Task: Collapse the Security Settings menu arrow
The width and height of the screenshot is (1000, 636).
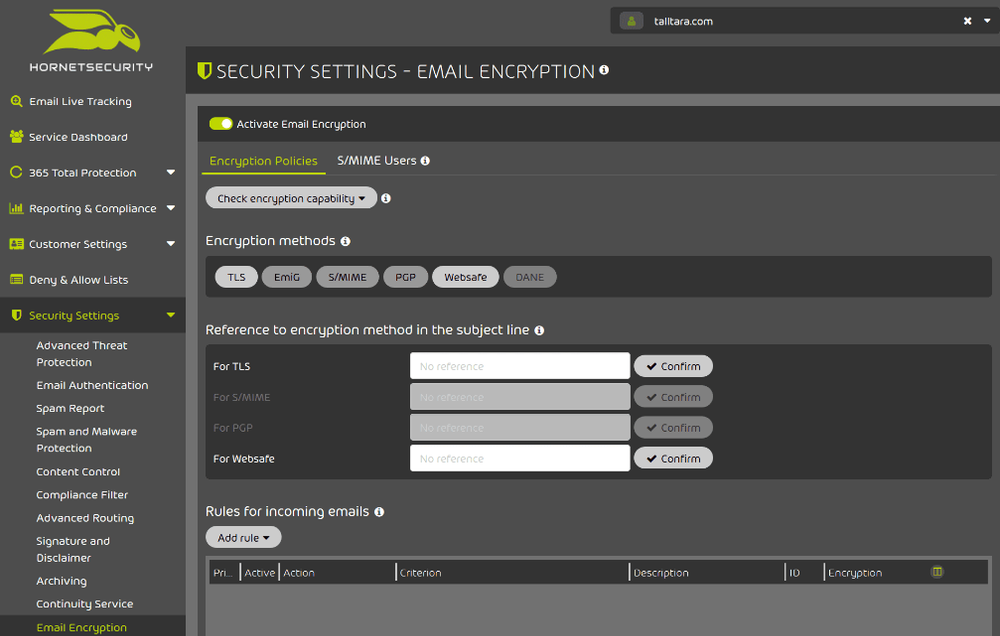Action: [x=171, y=315]
